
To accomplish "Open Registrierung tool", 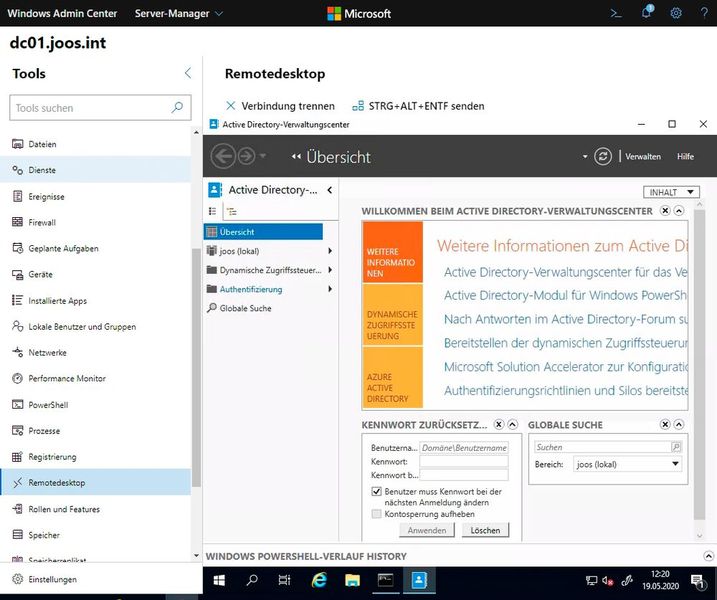I will pyautogui.click(x=95, y=456).
